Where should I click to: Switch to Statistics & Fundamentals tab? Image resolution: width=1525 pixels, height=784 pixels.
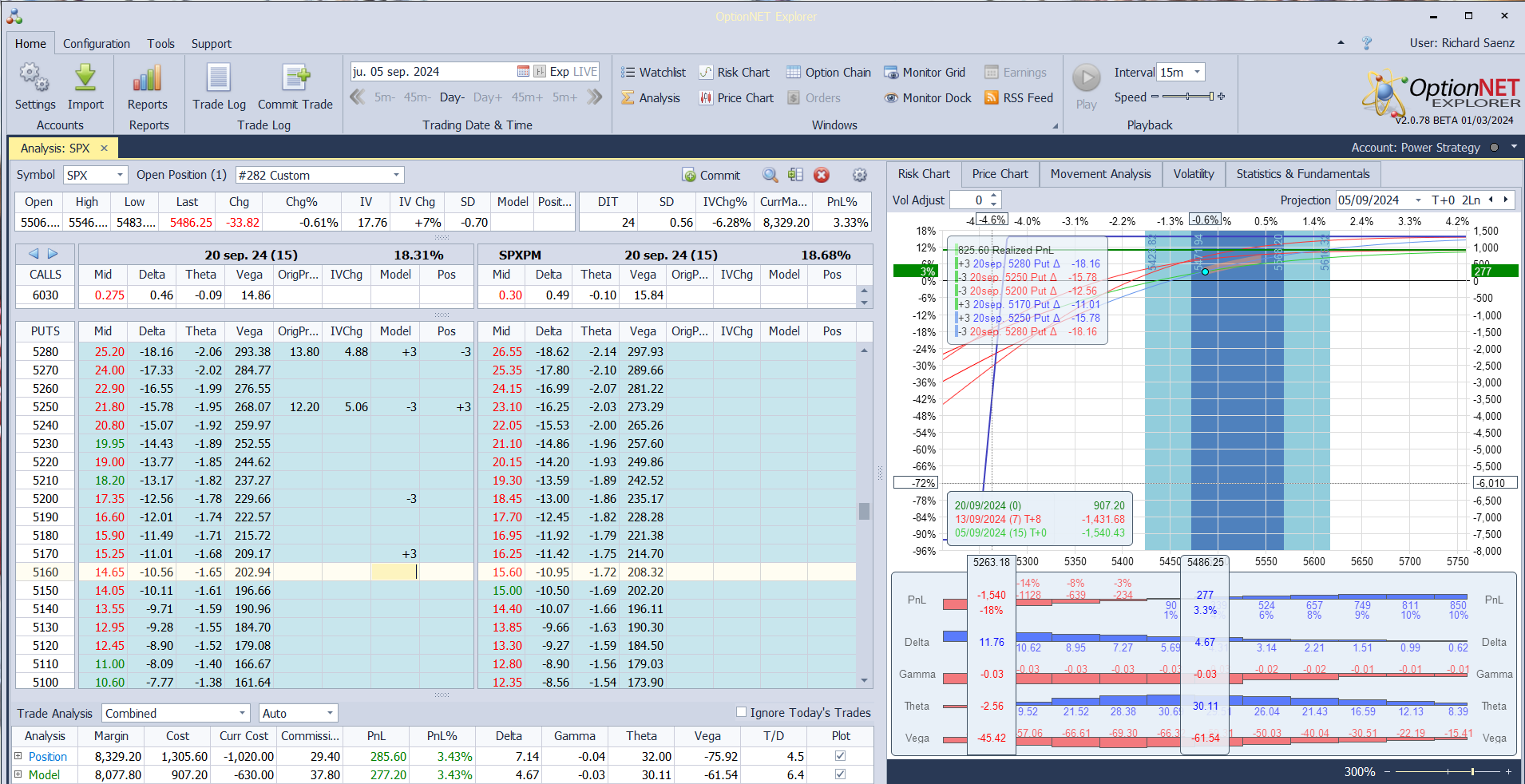click(1303, 173)
